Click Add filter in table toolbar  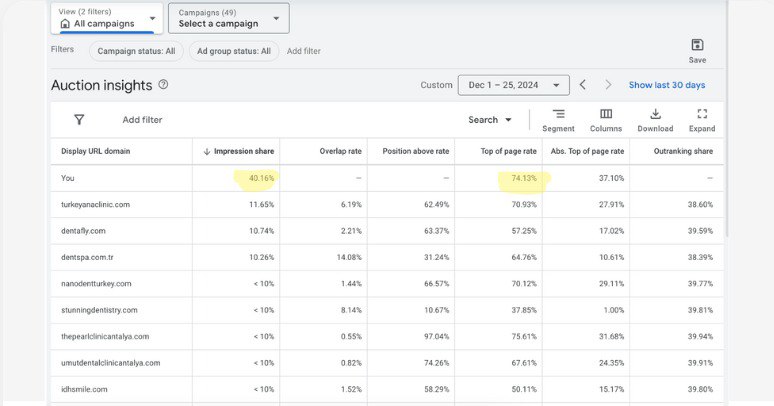(x=142, y=120)
